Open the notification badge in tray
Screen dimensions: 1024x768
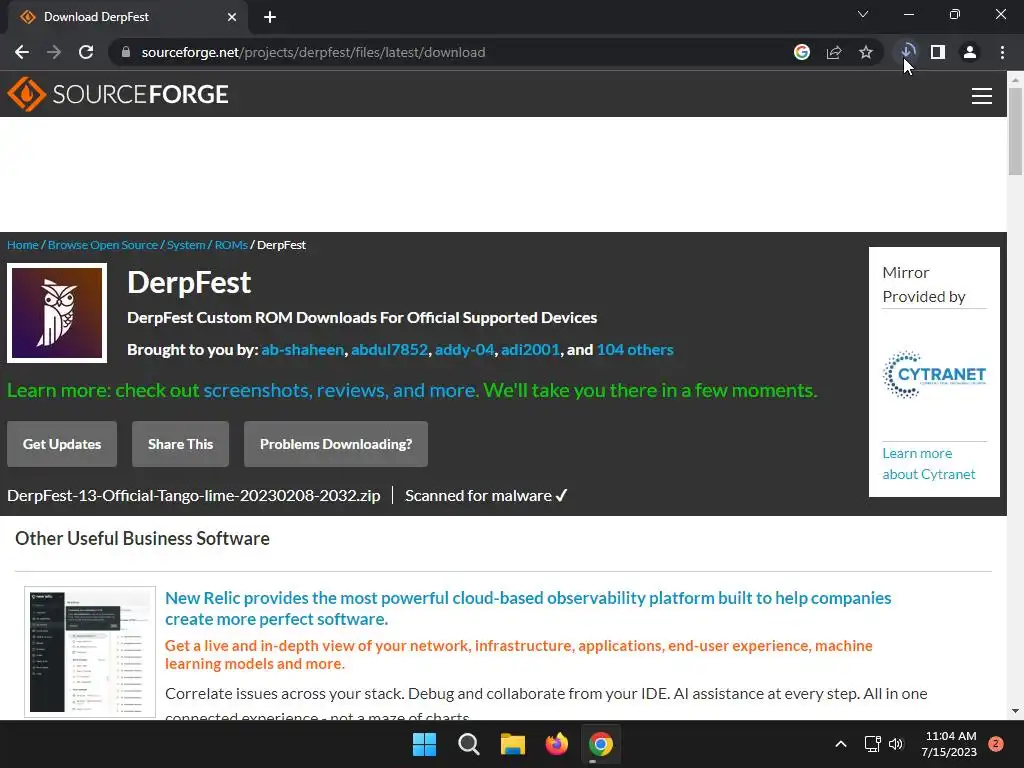pos(996,744)
